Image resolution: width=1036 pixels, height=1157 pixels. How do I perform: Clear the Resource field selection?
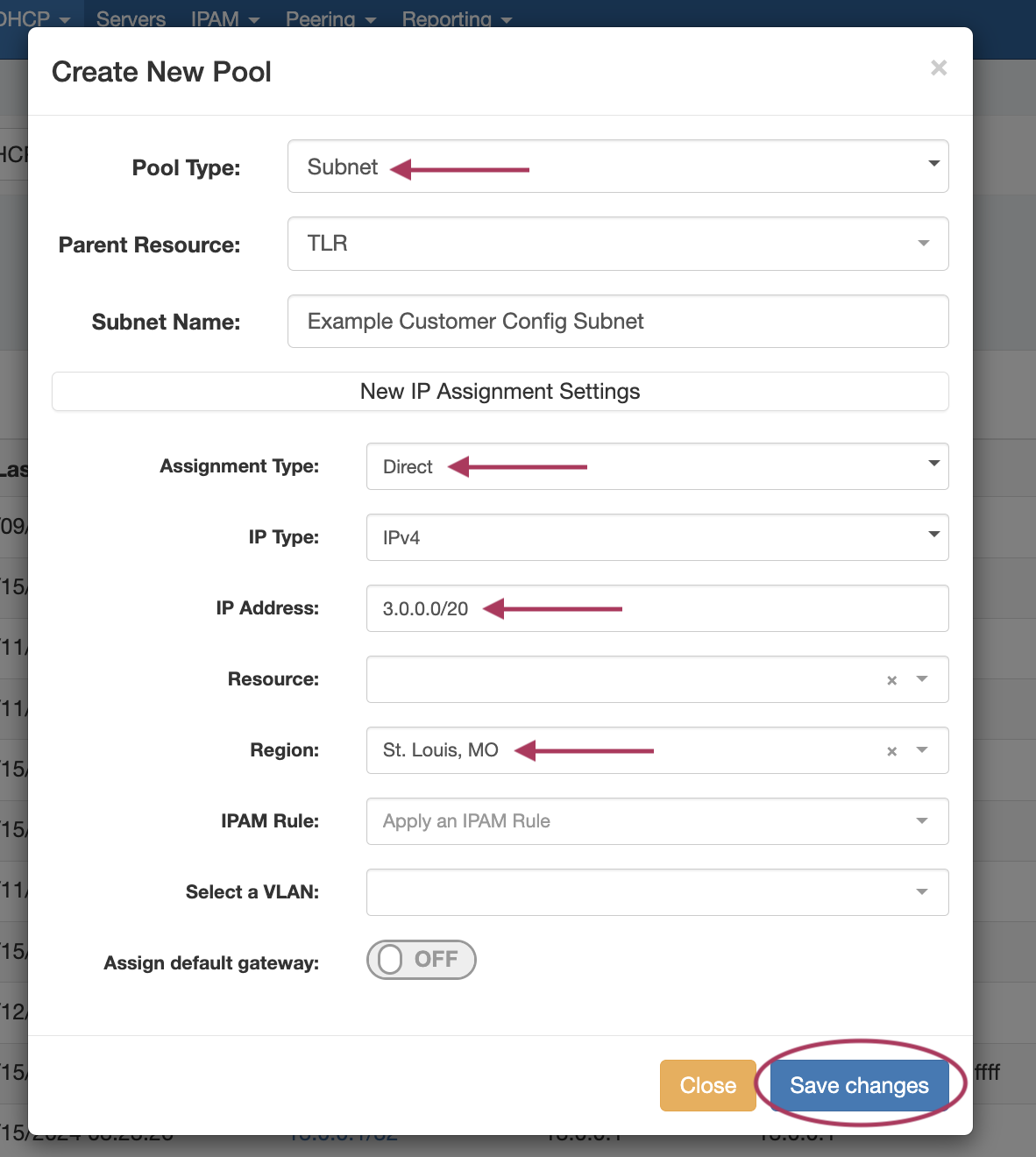[x=891, y=680]
